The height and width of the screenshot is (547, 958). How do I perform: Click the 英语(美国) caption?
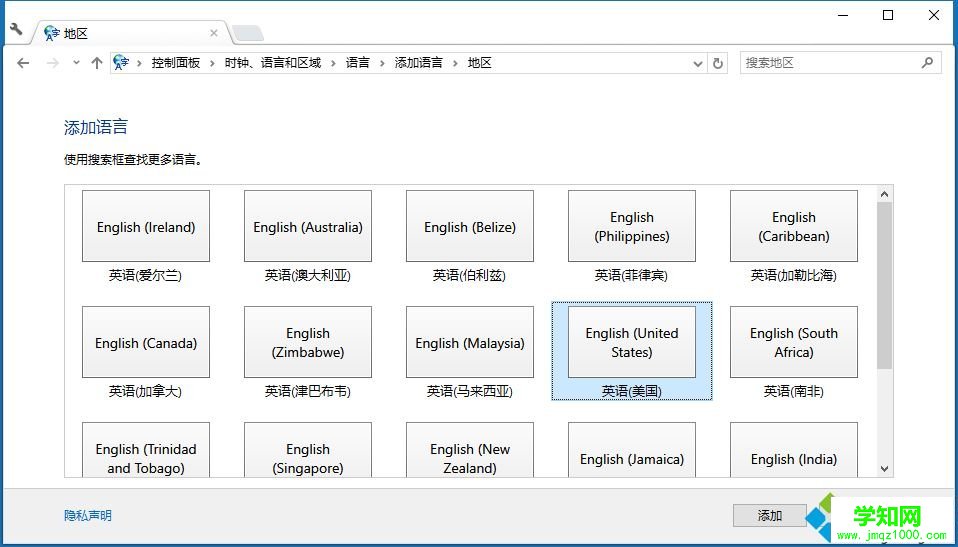tap(632, 391)
